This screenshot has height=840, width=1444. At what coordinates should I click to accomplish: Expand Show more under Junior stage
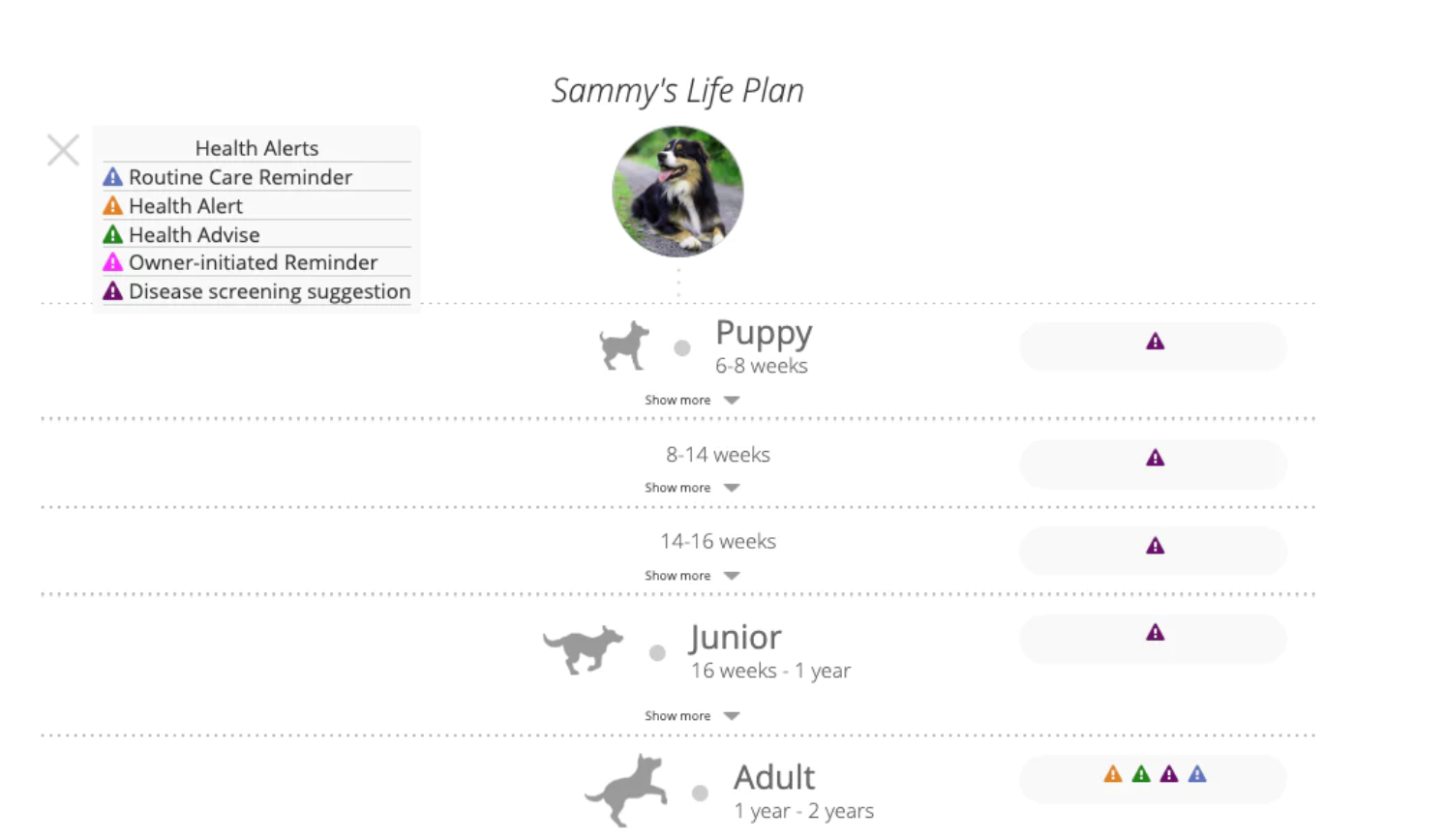(x=691, y=716)
